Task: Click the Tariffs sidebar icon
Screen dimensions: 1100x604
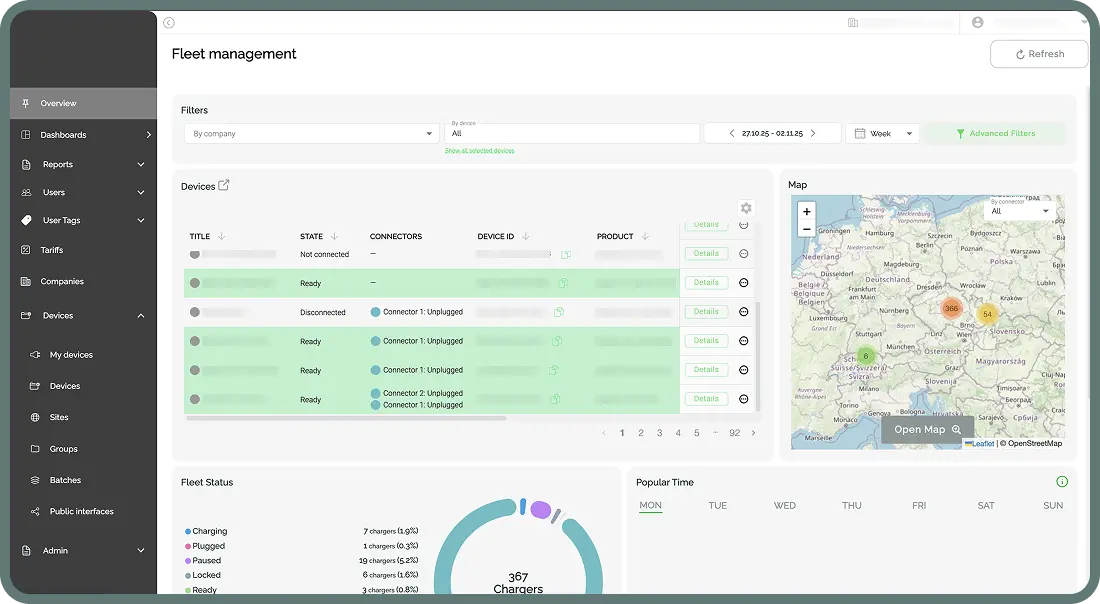Action: coord(26,250)
